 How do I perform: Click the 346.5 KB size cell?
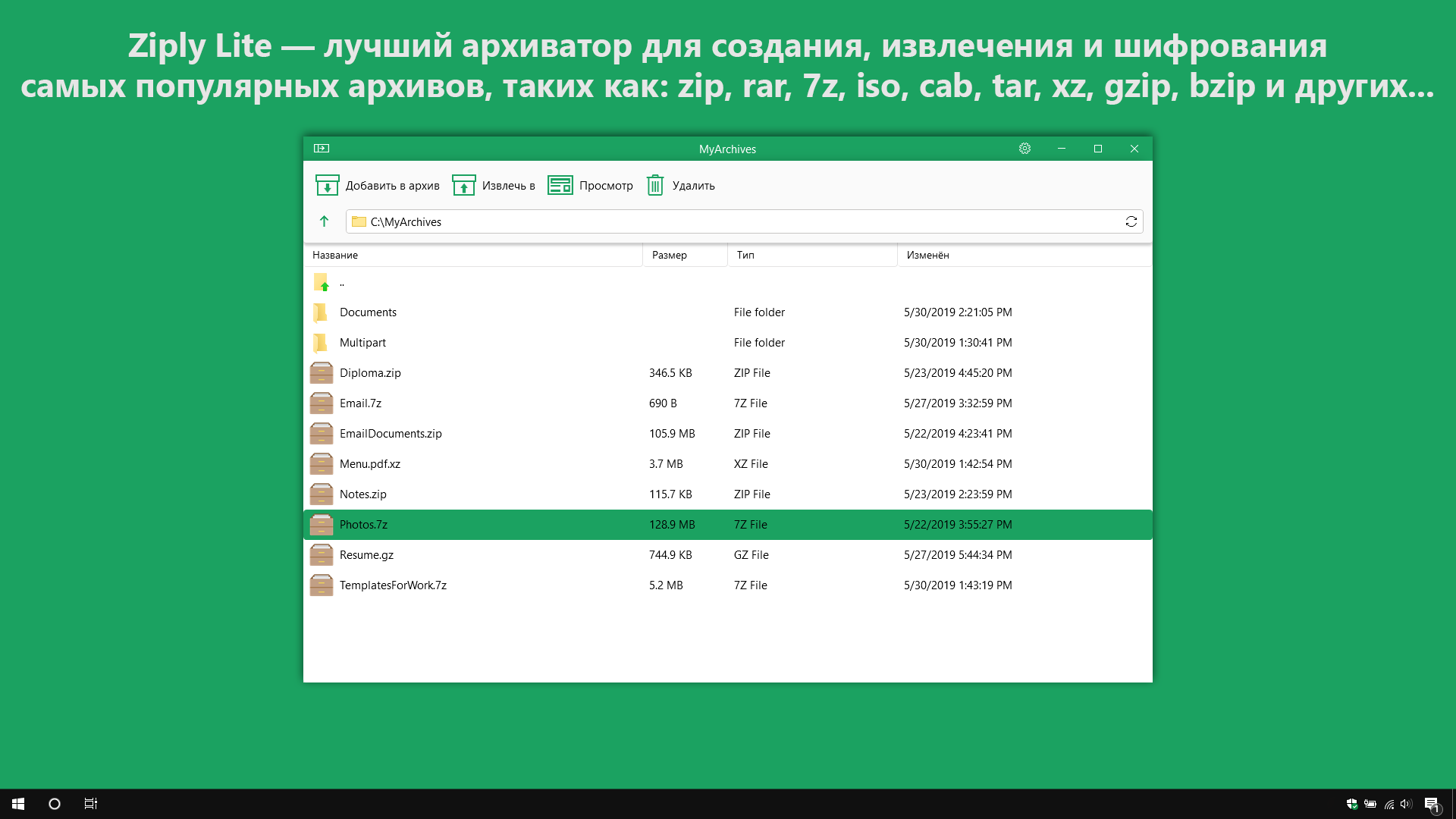670,373
